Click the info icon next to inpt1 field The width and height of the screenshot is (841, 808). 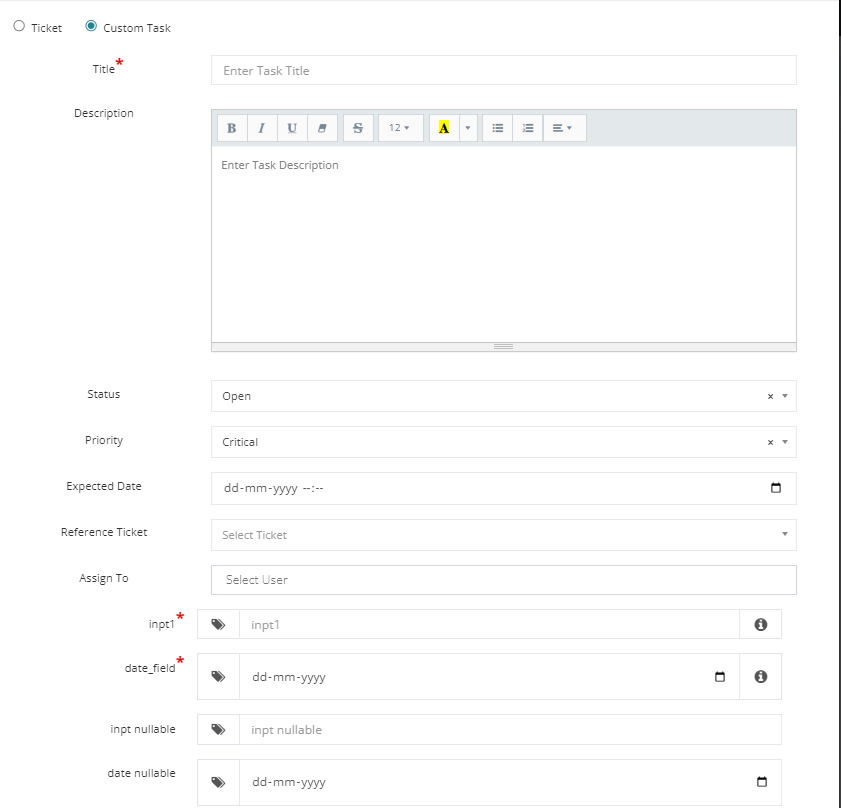(760, 623)
